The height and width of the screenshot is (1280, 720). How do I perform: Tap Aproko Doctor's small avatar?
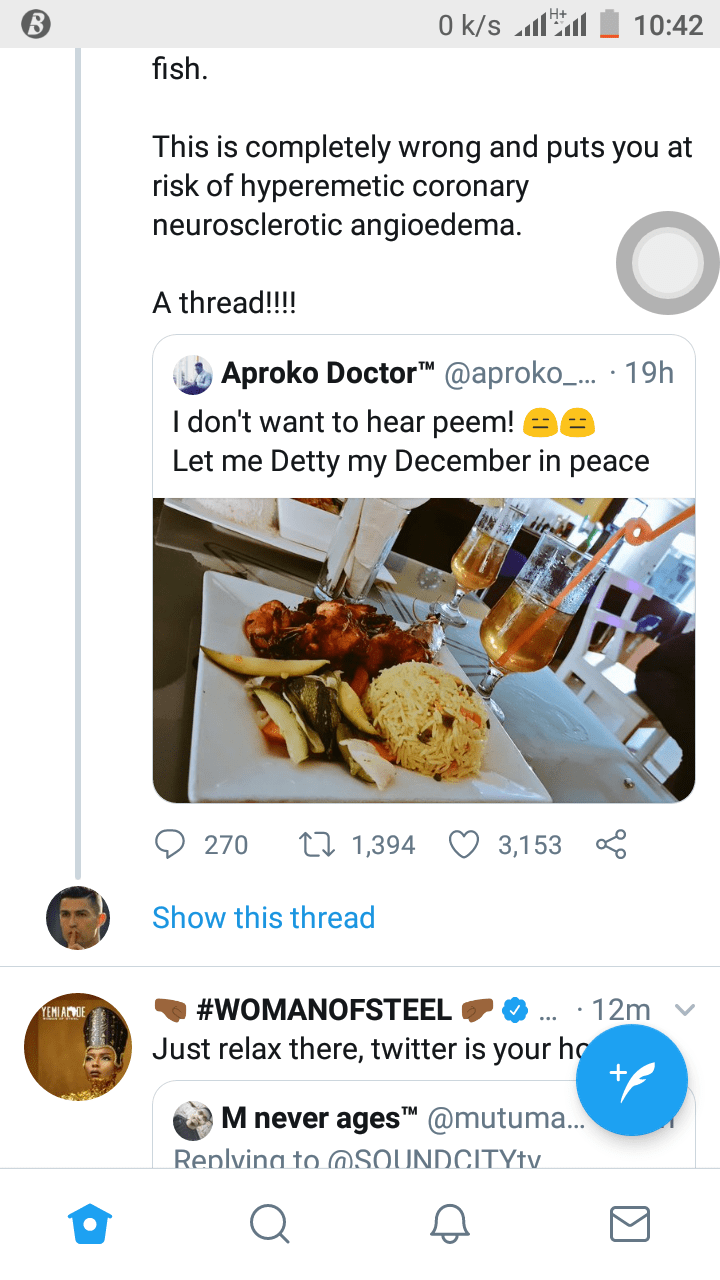(192, 375)
